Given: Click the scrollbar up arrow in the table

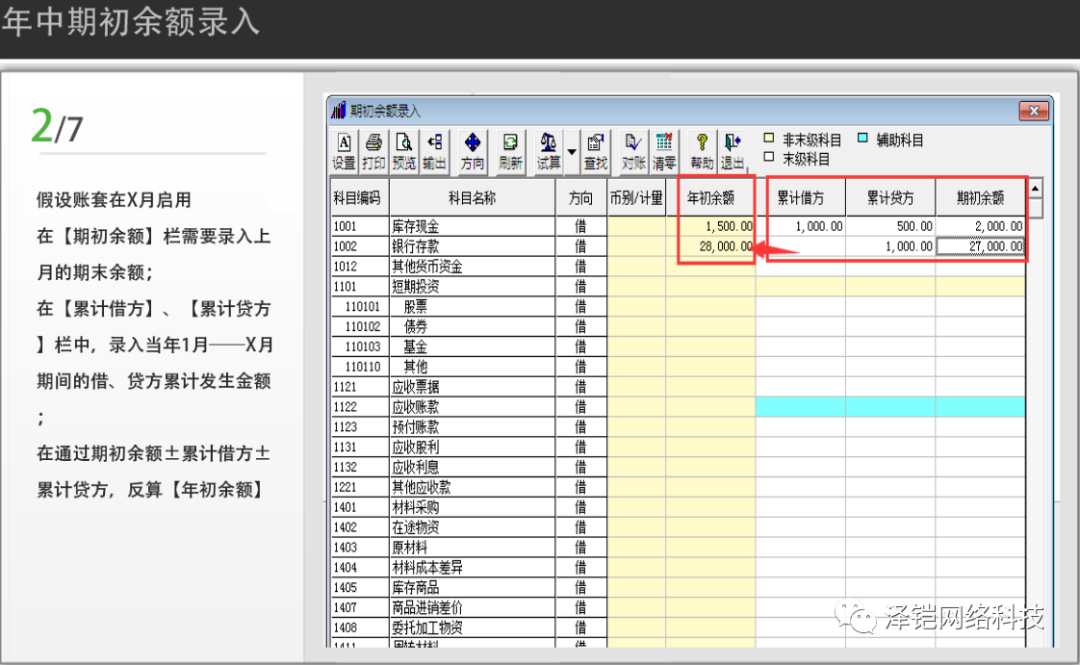Looking at the screenshot, I should pyautogui.click(x=1035, y=188).
